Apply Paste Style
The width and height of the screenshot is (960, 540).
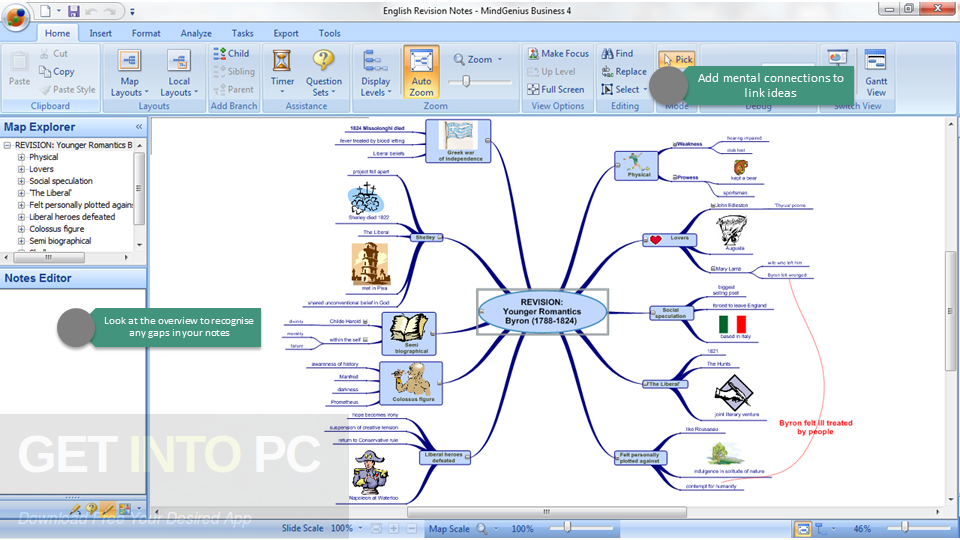click(x=68, y=89)
